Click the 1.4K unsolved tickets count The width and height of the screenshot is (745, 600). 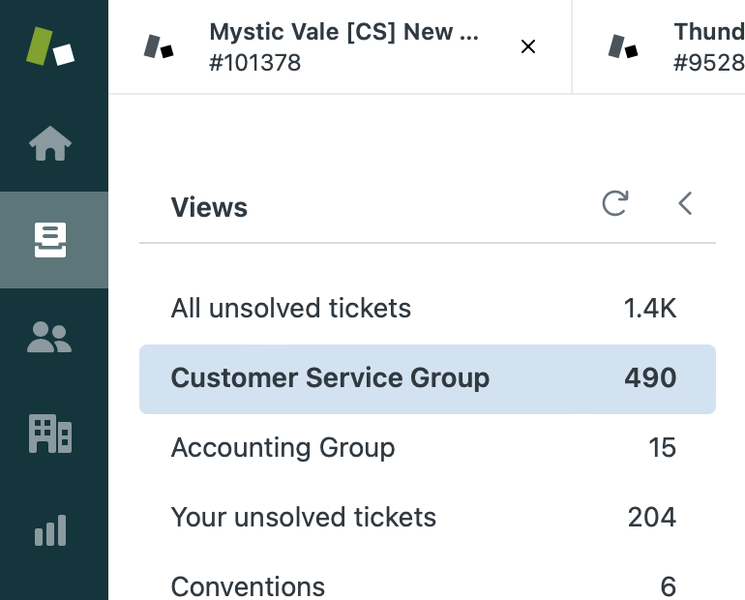point(650,308)
